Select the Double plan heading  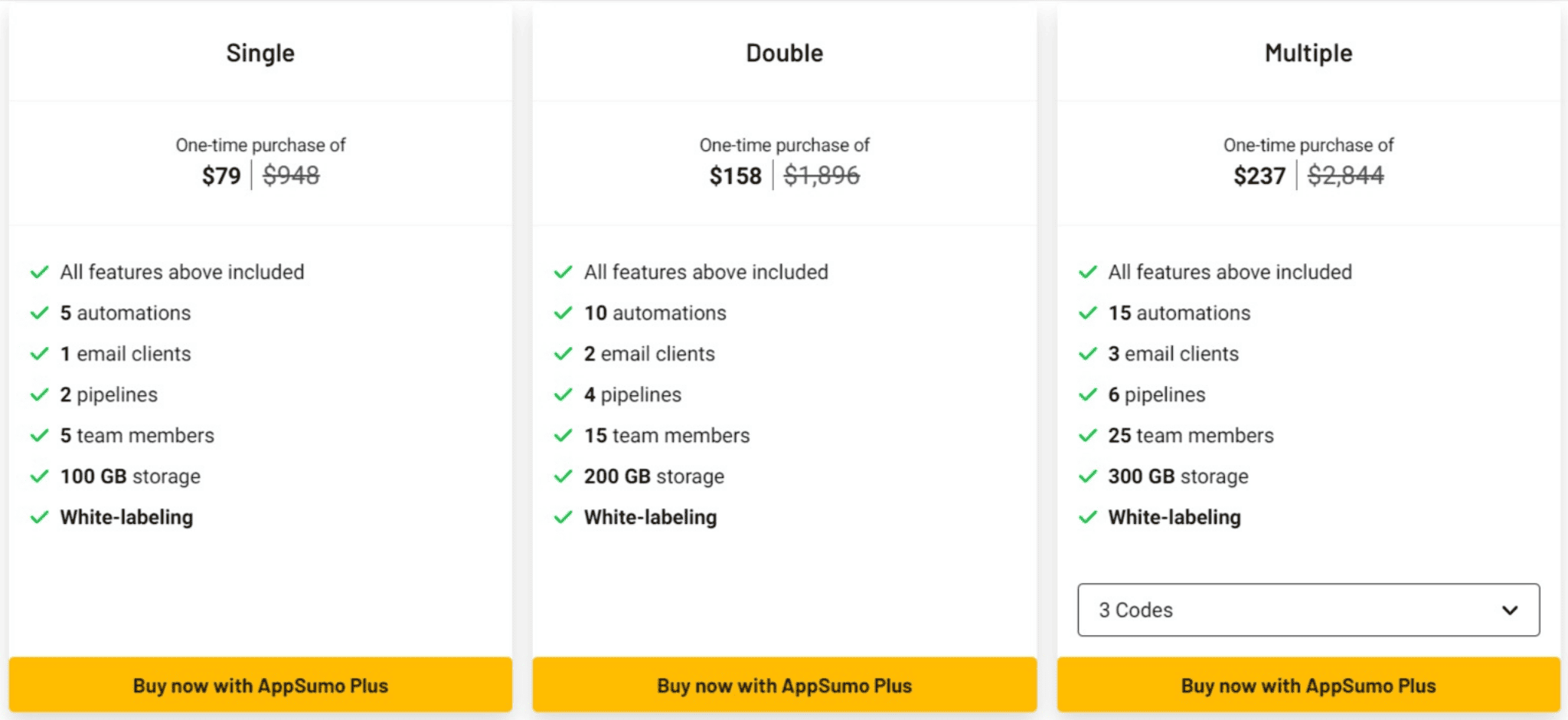tap(785, 53)
